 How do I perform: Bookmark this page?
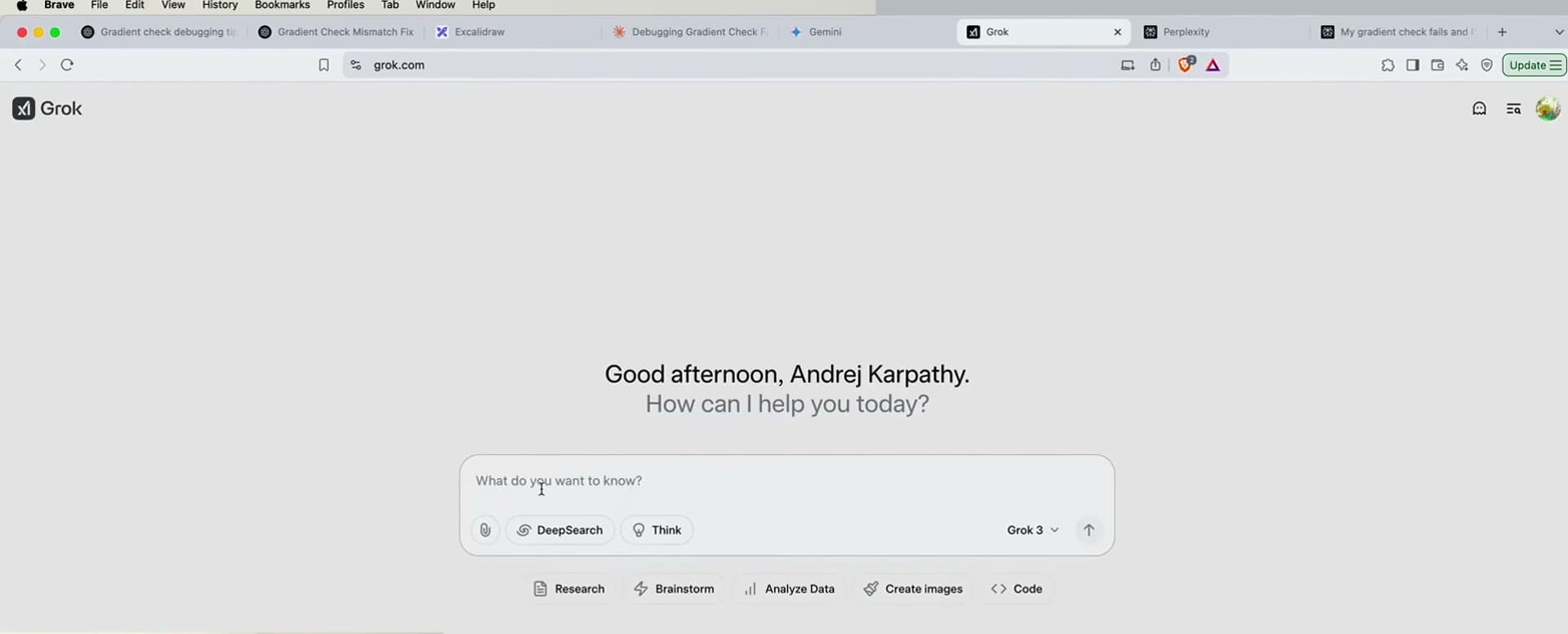pyautogui.click(x=323, y=65)
